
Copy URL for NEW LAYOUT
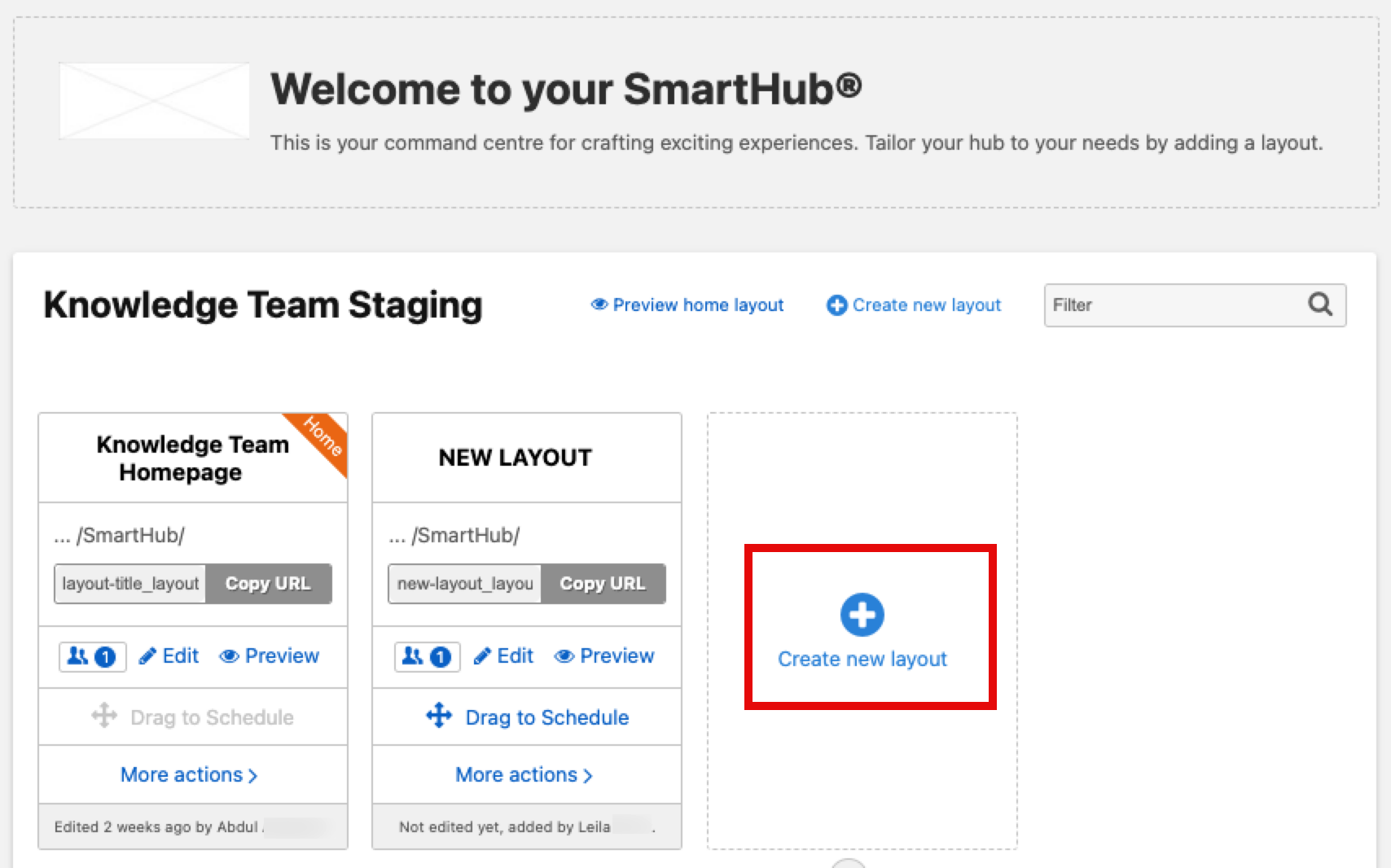[603, 584]
